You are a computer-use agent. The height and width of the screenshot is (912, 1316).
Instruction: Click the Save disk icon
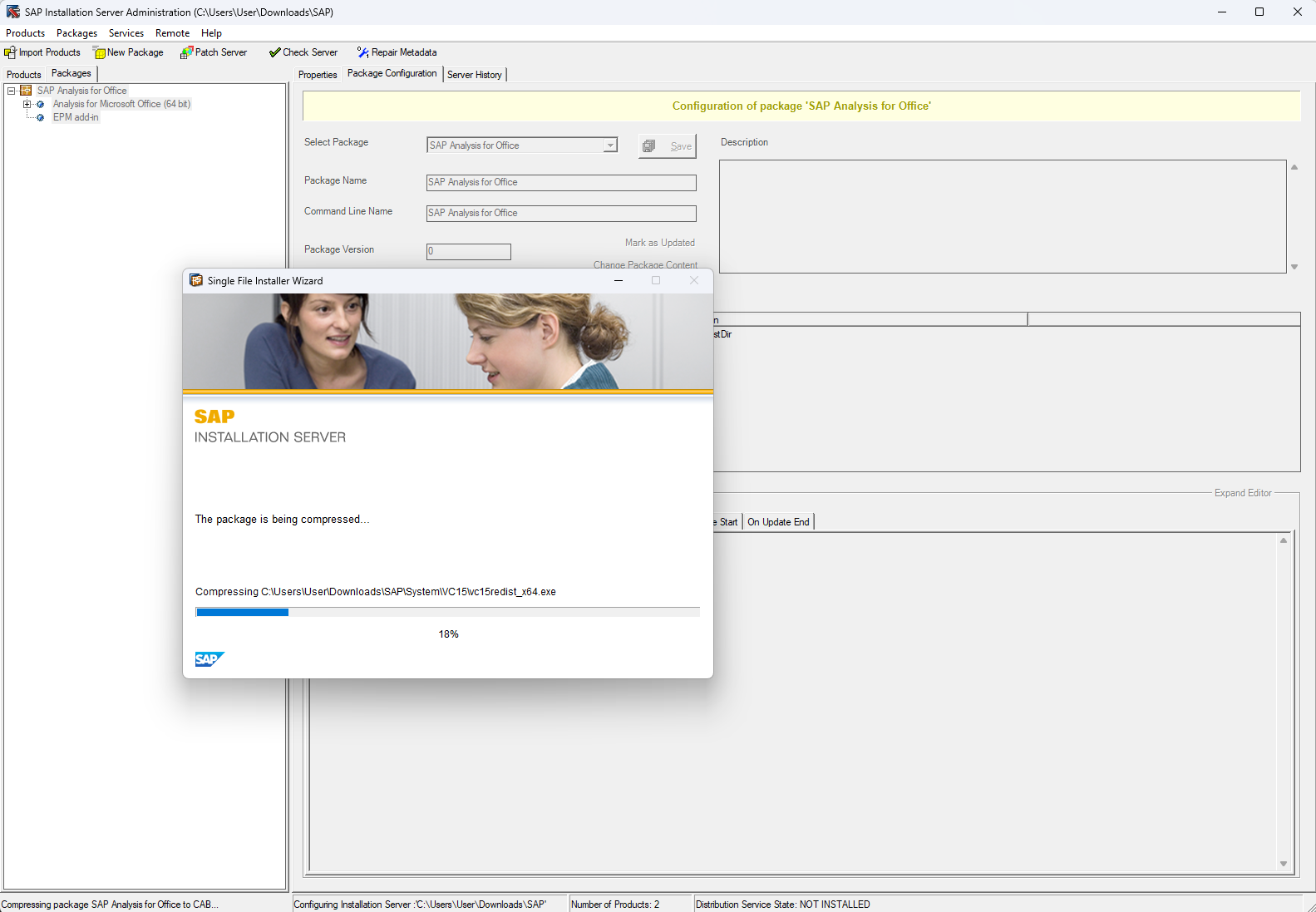click(649, 146)
